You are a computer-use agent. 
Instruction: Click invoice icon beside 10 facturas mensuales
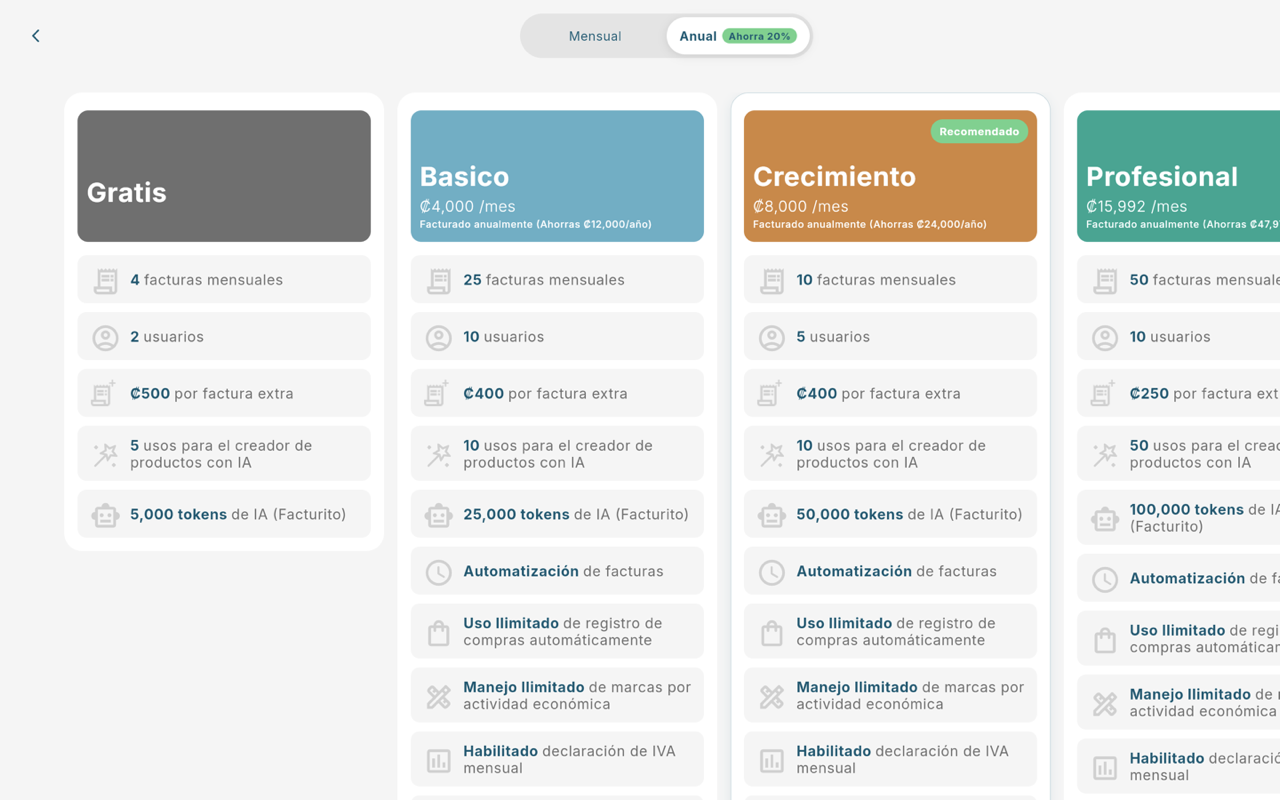click(772, 281)
